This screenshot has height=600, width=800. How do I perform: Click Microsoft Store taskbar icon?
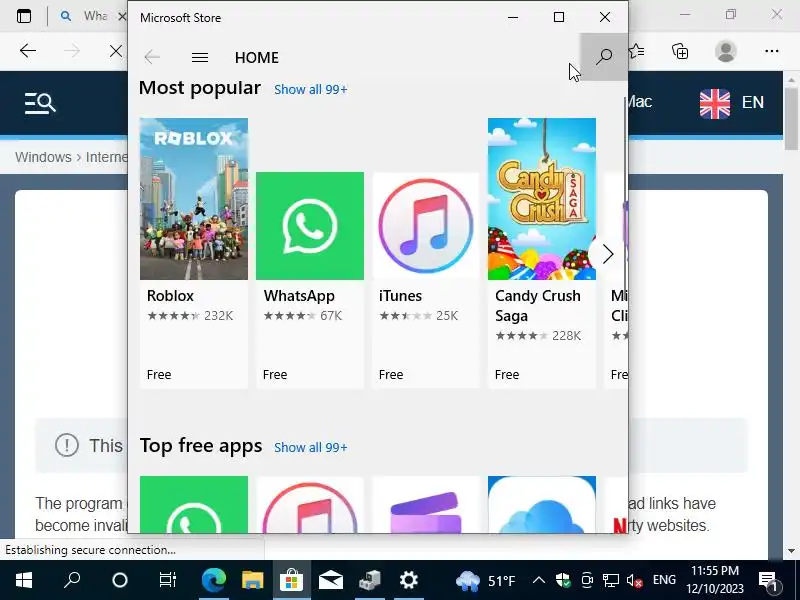(x=291, y=580)
